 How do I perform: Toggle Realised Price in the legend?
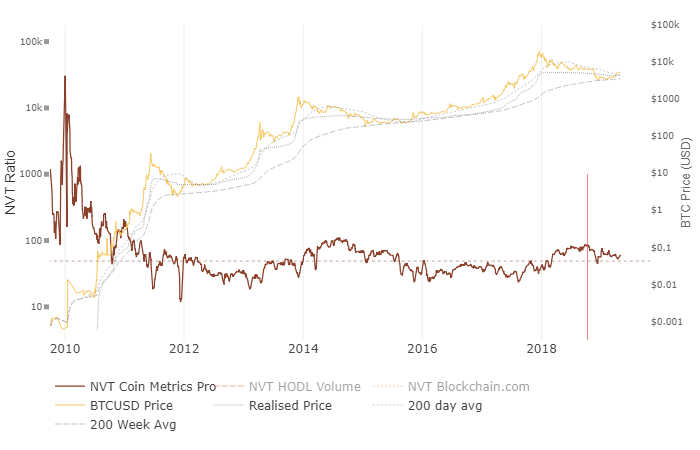coord(290,406)
